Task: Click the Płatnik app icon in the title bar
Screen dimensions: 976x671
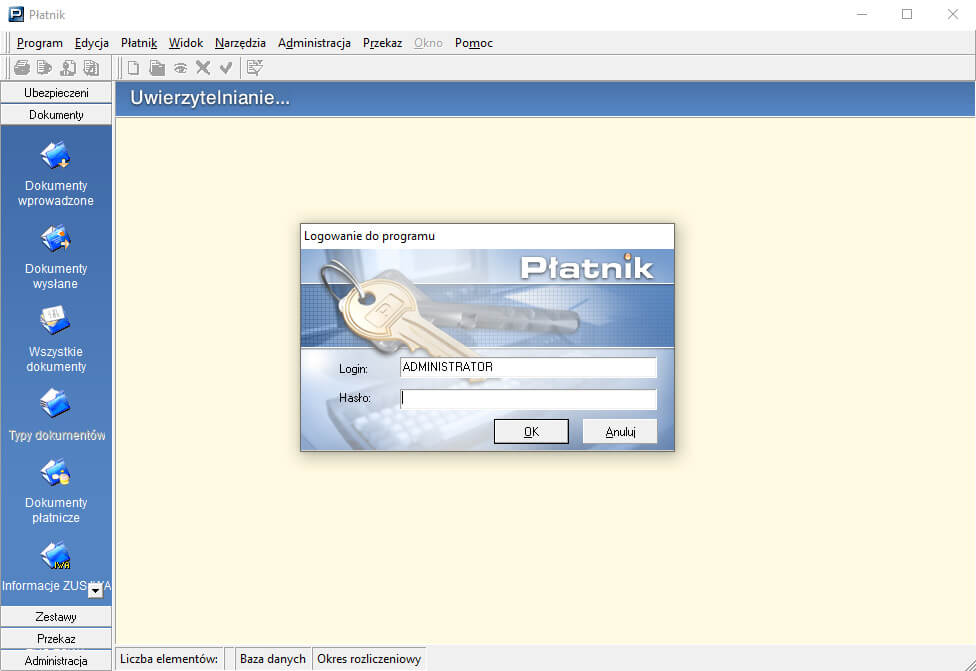Action: 16,14
